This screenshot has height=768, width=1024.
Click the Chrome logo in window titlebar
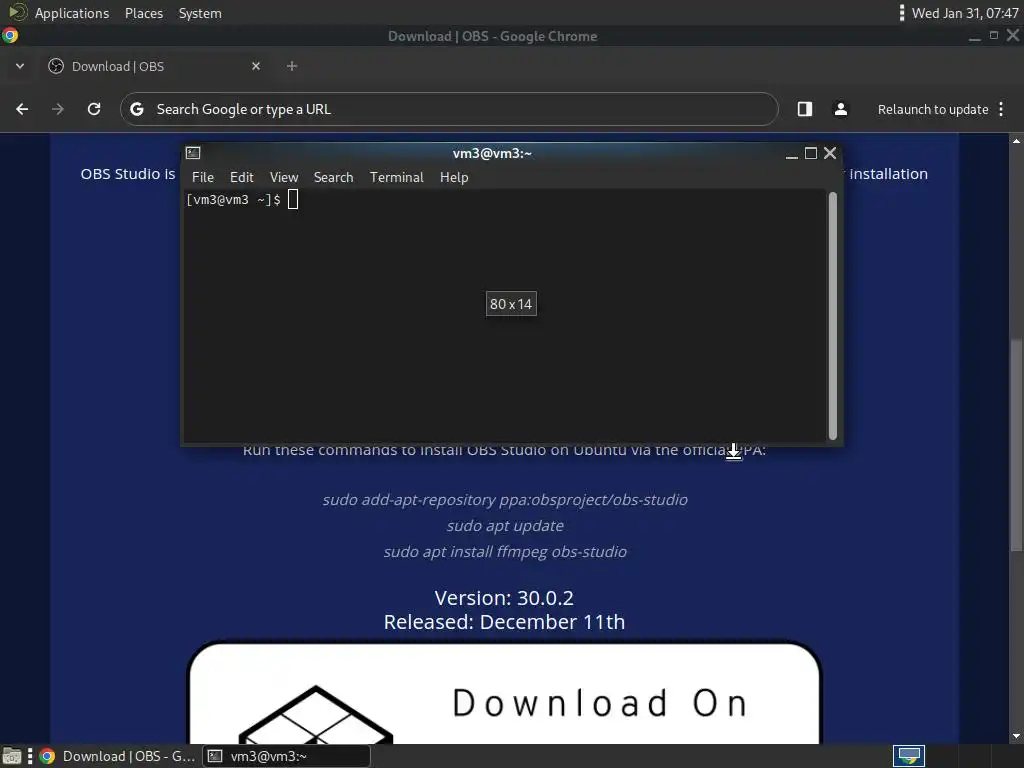10,35
